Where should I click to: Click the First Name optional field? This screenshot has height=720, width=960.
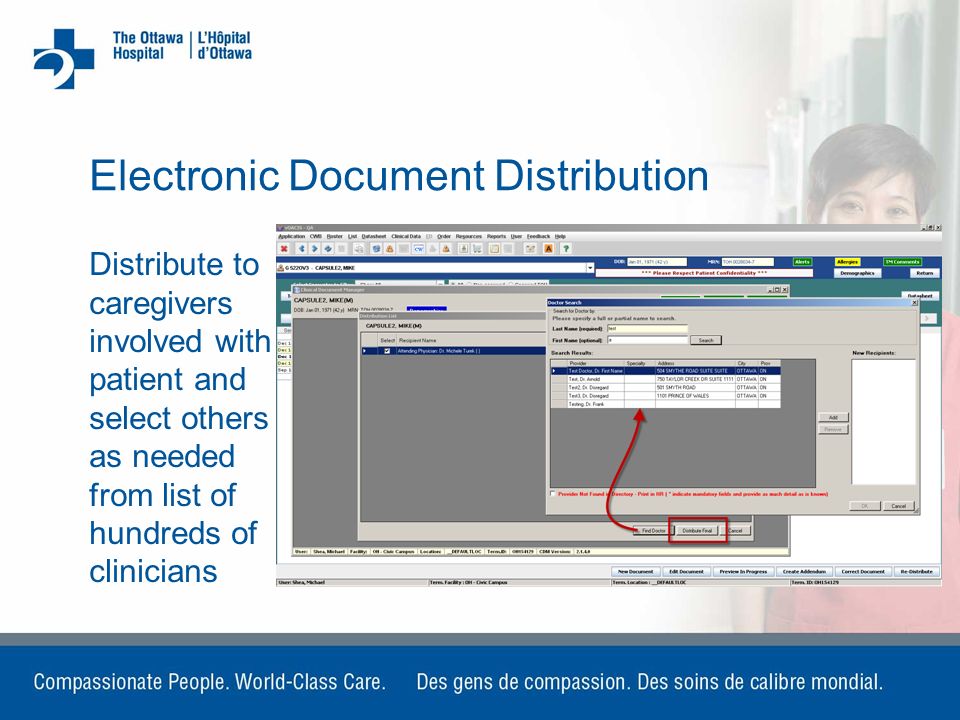point(647,340)
